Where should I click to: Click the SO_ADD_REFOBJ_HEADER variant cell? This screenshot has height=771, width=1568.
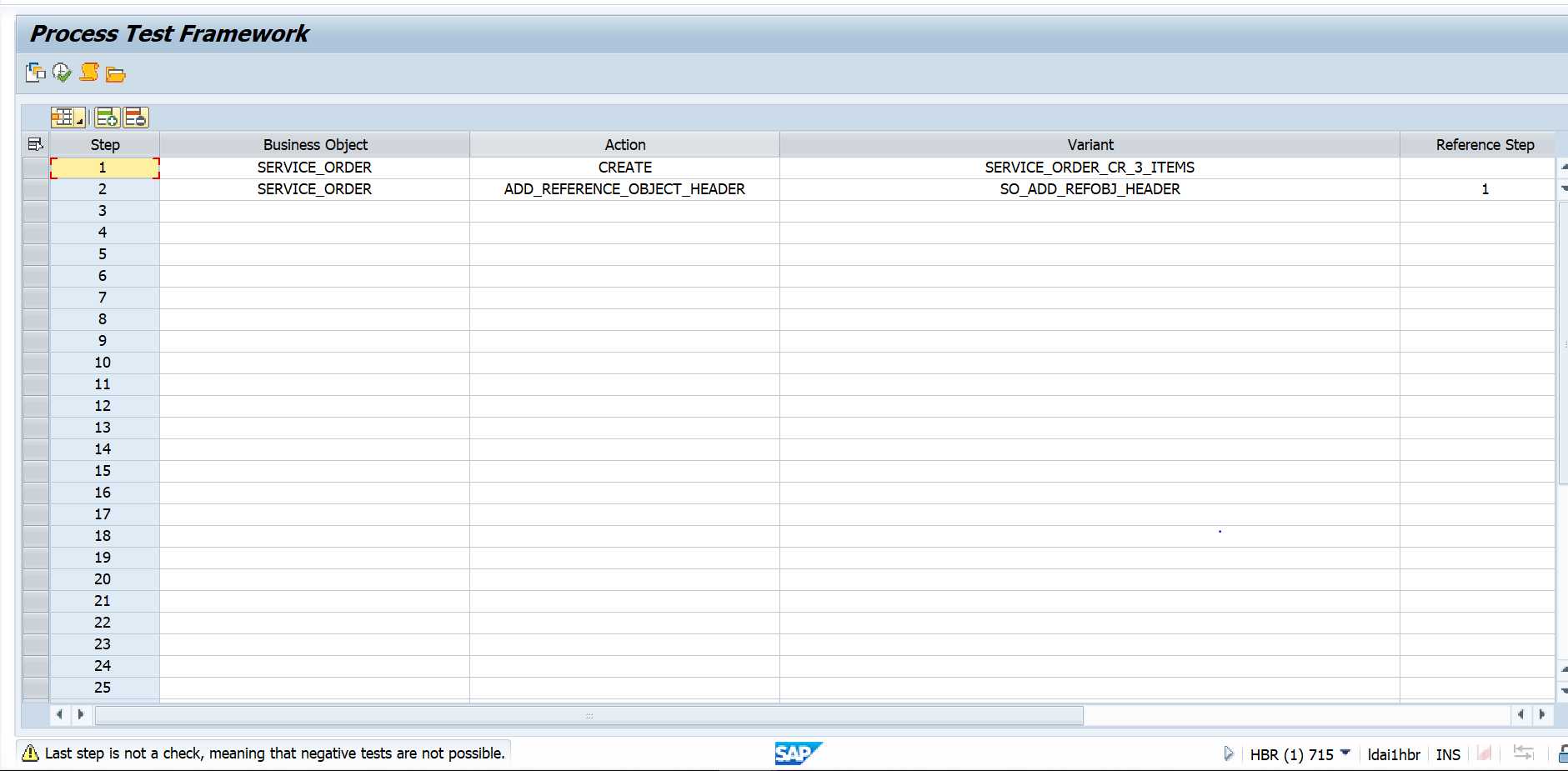(x=1090, y=189)
